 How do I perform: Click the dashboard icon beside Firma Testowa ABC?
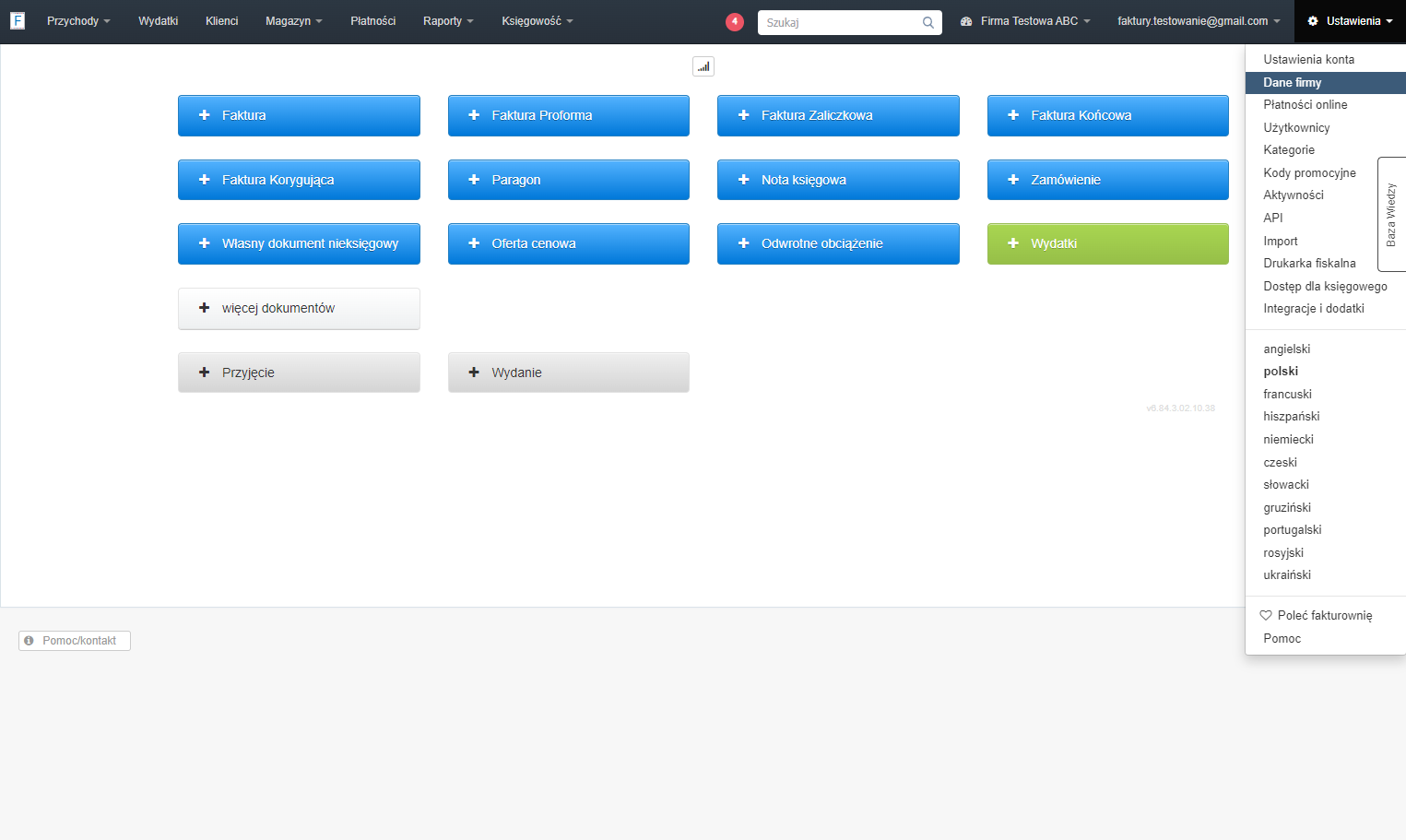click(966, 21)
